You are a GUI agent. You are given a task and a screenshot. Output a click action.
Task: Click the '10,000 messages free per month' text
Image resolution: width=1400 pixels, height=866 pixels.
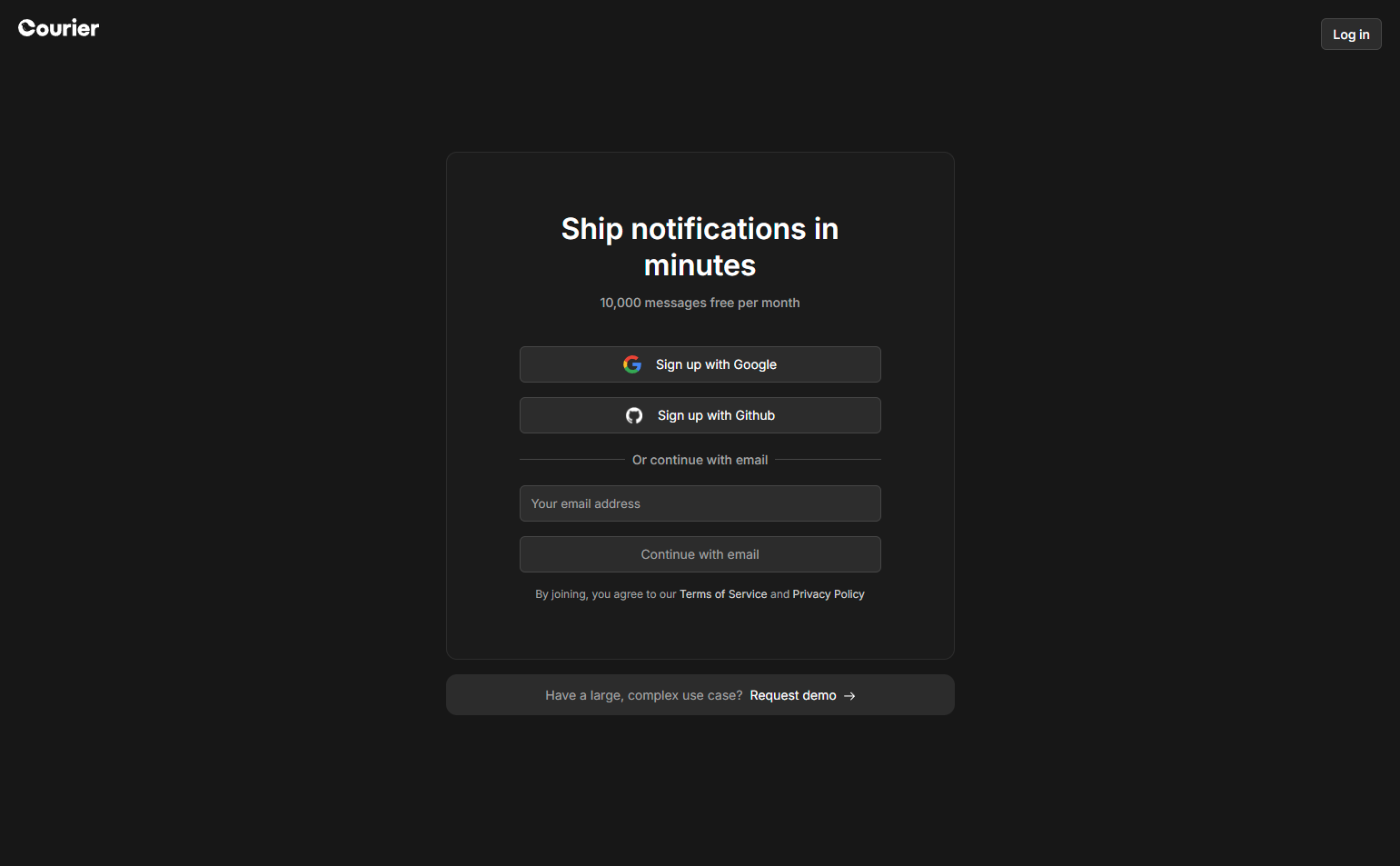[700, 303]
